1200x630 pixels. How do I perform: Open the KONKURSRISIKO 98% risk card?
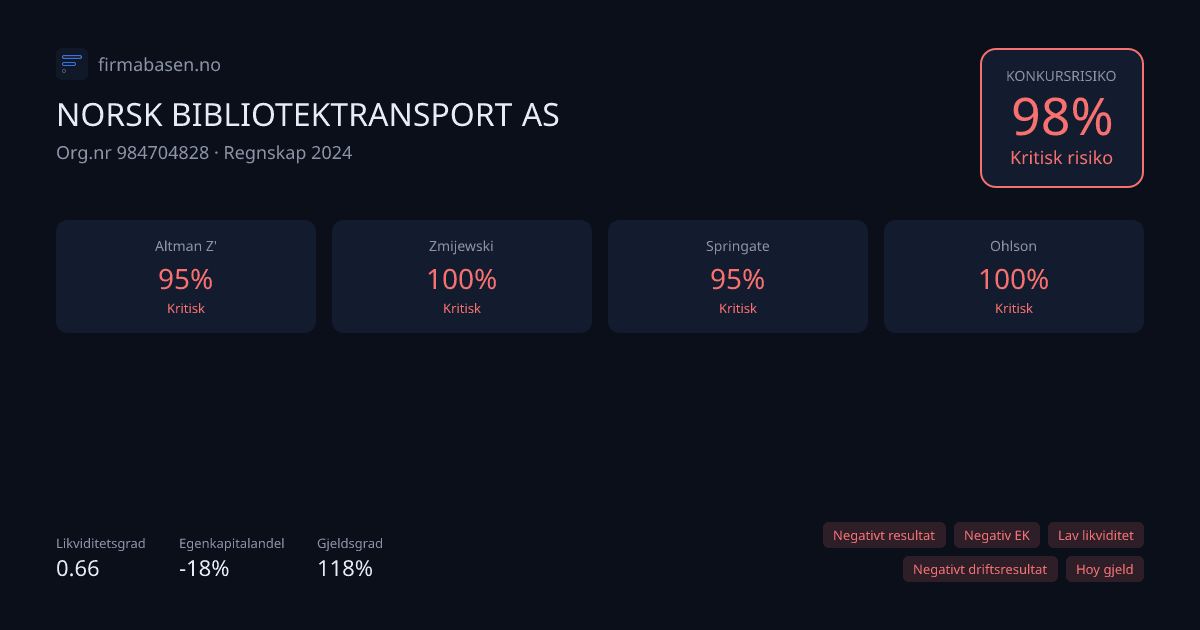(x=1062, y=117)
